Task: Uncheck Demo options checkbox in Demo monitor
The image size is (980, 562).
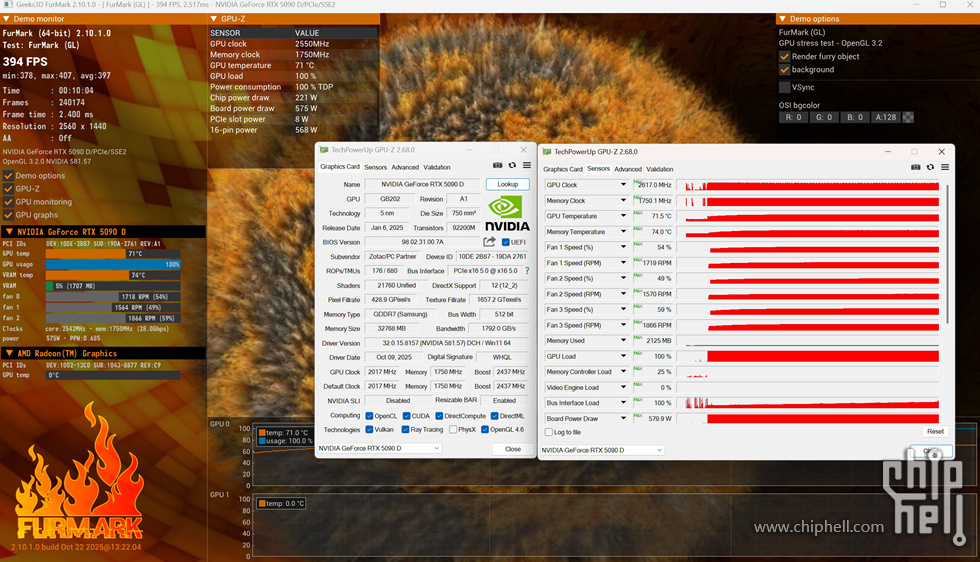Action: [8, 176]
